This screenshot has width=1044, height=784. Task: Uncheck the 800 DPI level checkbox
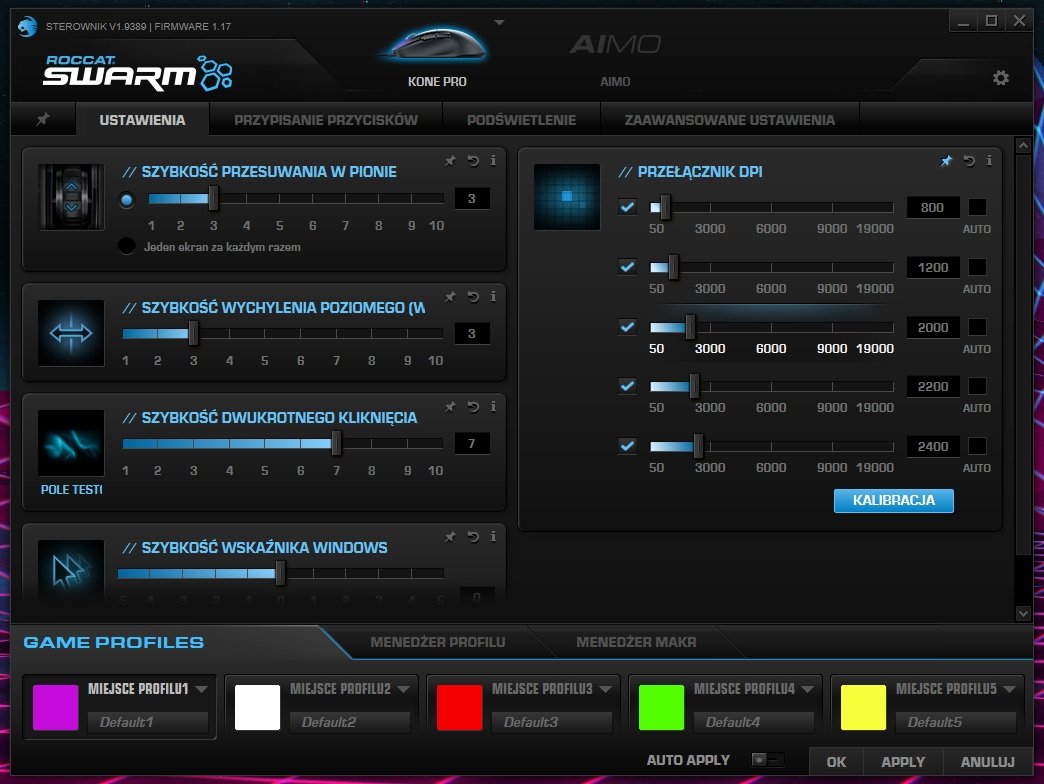[x=627, y=207]
